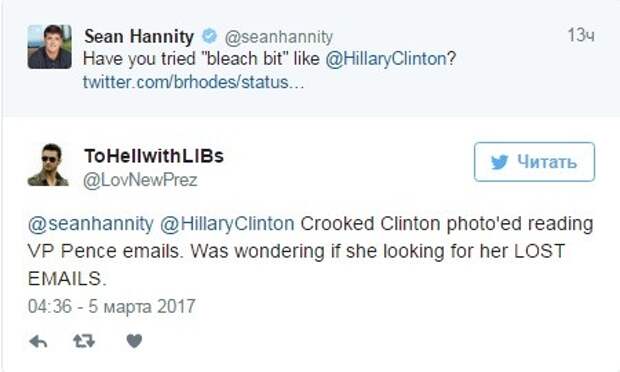This screenshot has width=620, height=372.
Task: Follow the account via Читать button
Action: pos(534,162)
